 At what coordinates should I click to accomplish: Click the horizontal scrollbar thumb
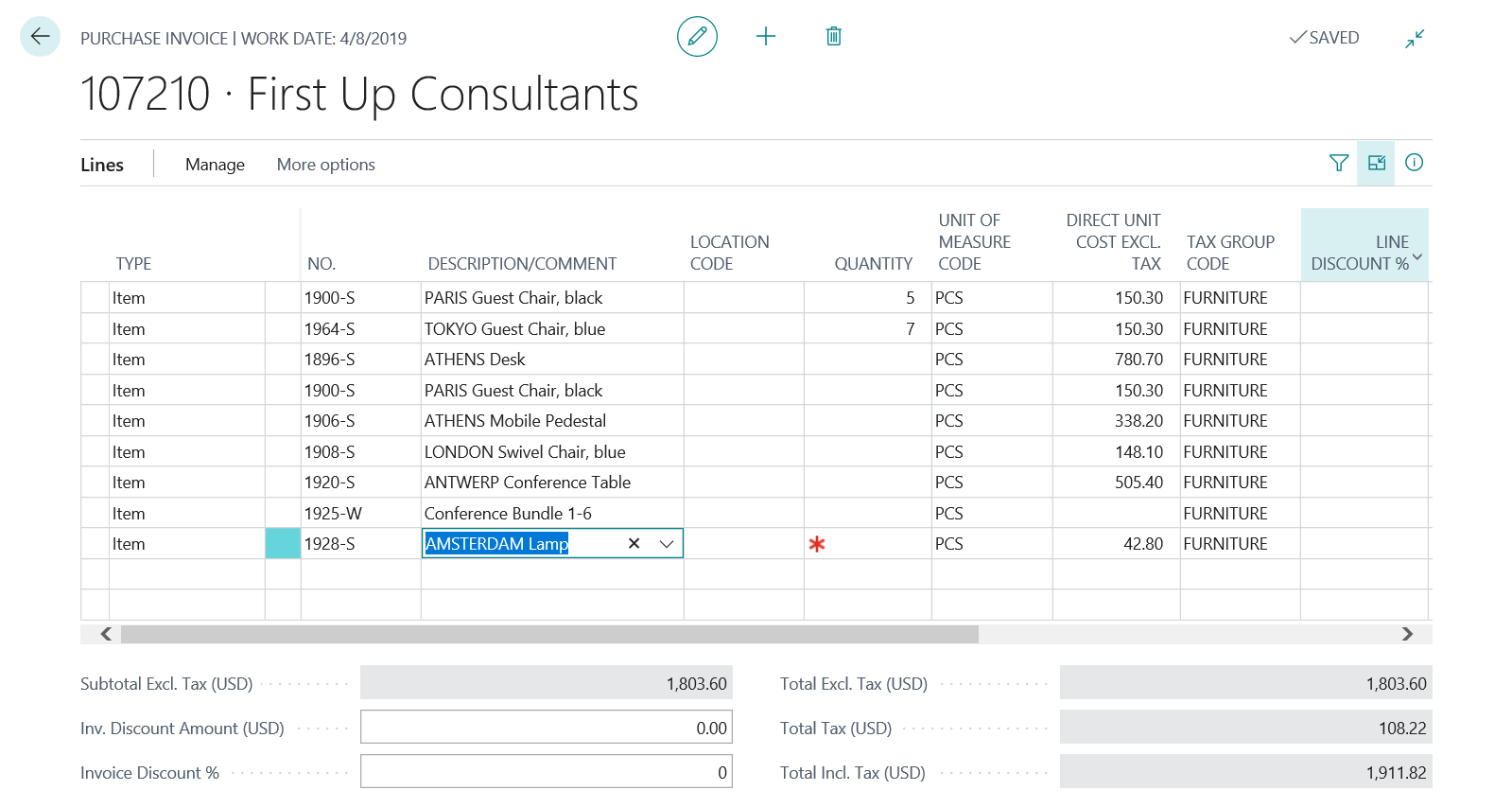tap(548, 634)
